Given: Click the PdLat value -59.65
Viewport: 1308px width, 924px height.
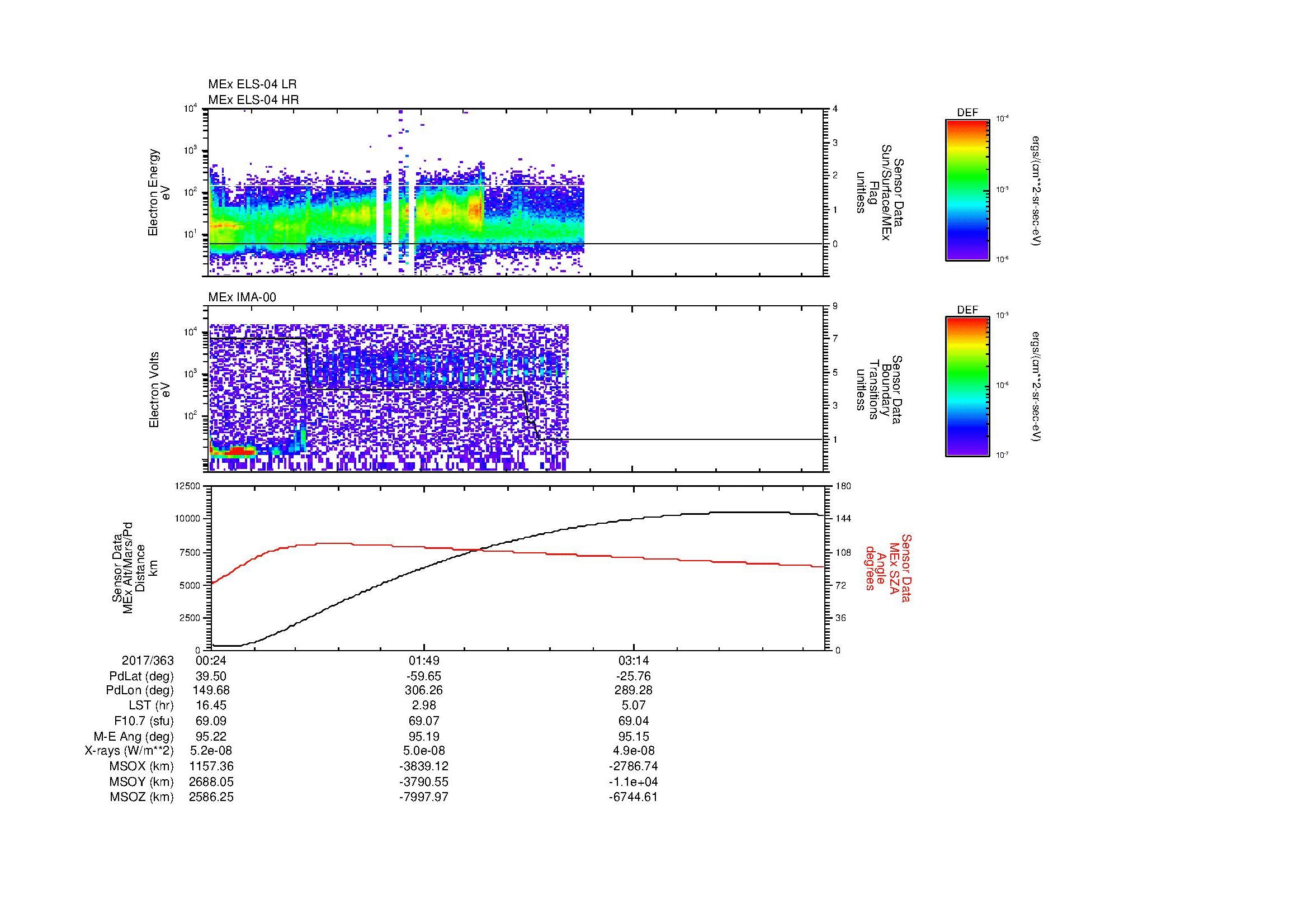Looking at the screenshot, I should [424, 676].
